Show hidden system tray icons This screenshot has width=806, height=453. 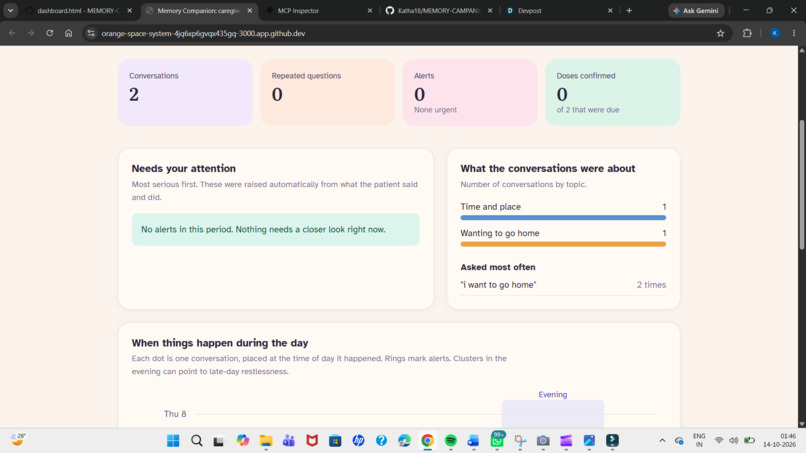coord(662,441)
